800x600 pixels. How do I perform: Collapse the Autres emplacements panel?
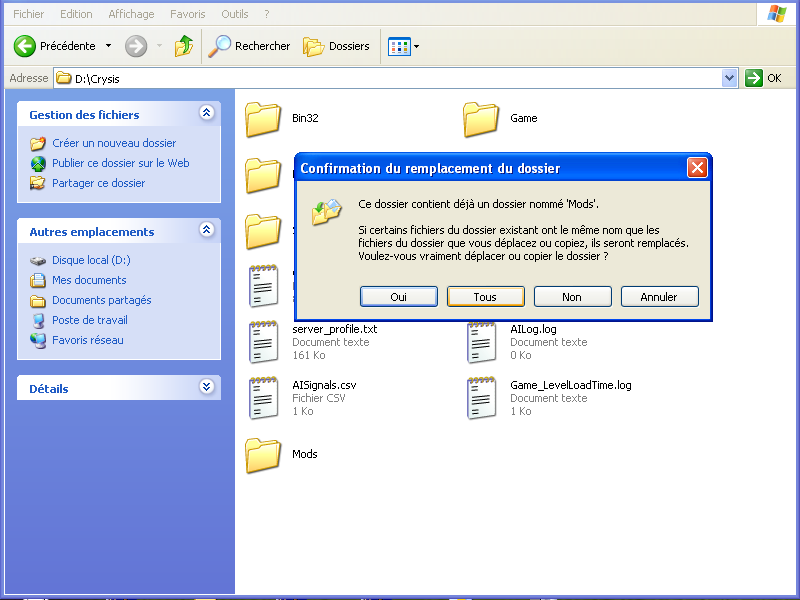pos(207,230)
